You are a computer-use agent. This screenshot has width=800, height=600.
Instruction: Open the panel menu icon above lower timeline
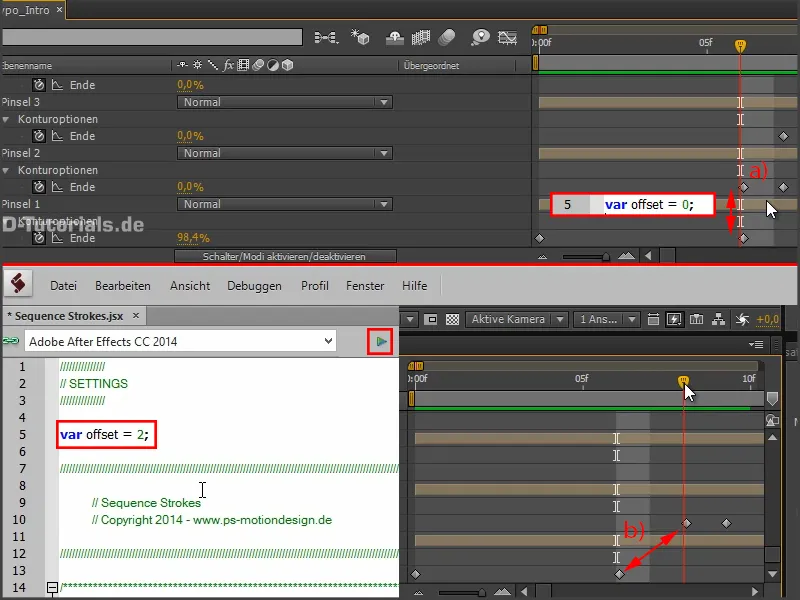(x=756, y=345)
